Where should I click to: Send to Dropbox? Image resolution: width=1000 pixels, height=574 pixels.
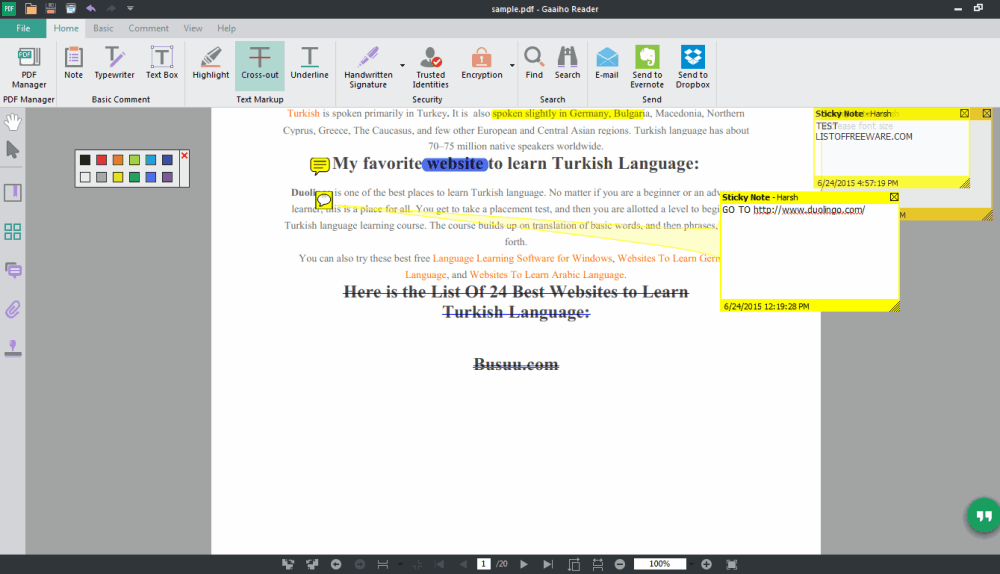693,67
